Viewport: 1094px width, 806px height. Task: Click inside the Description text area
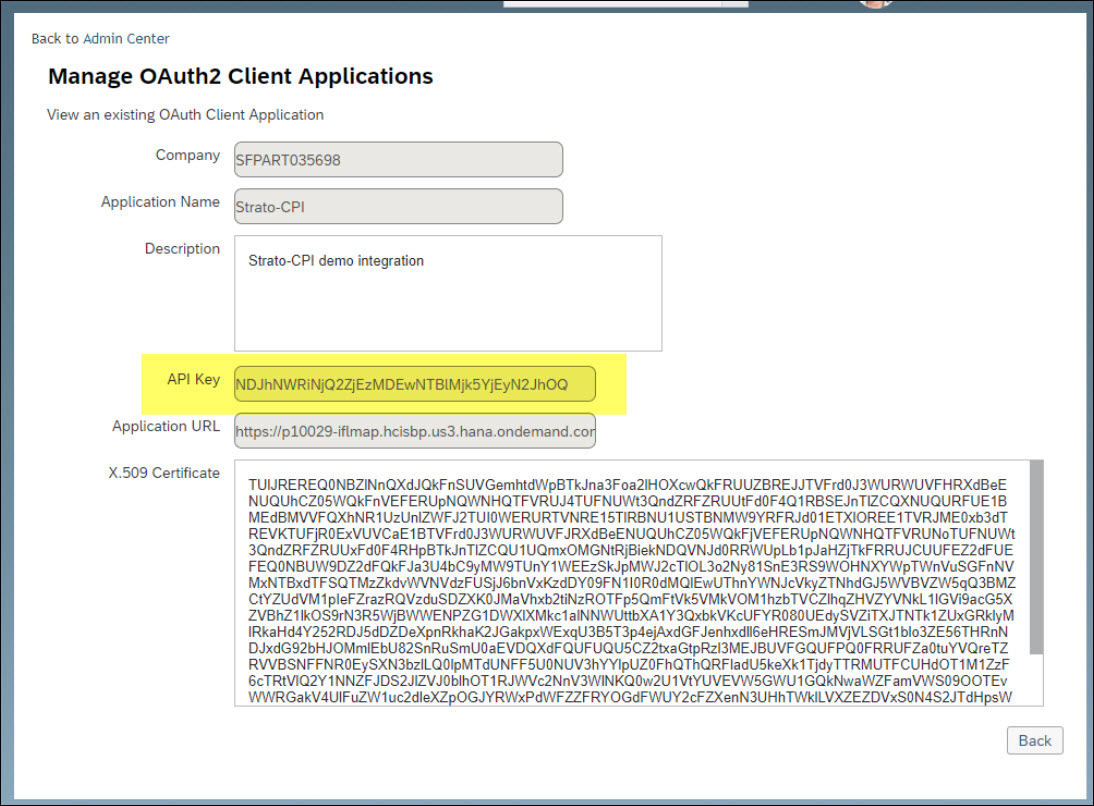point(447,293)
